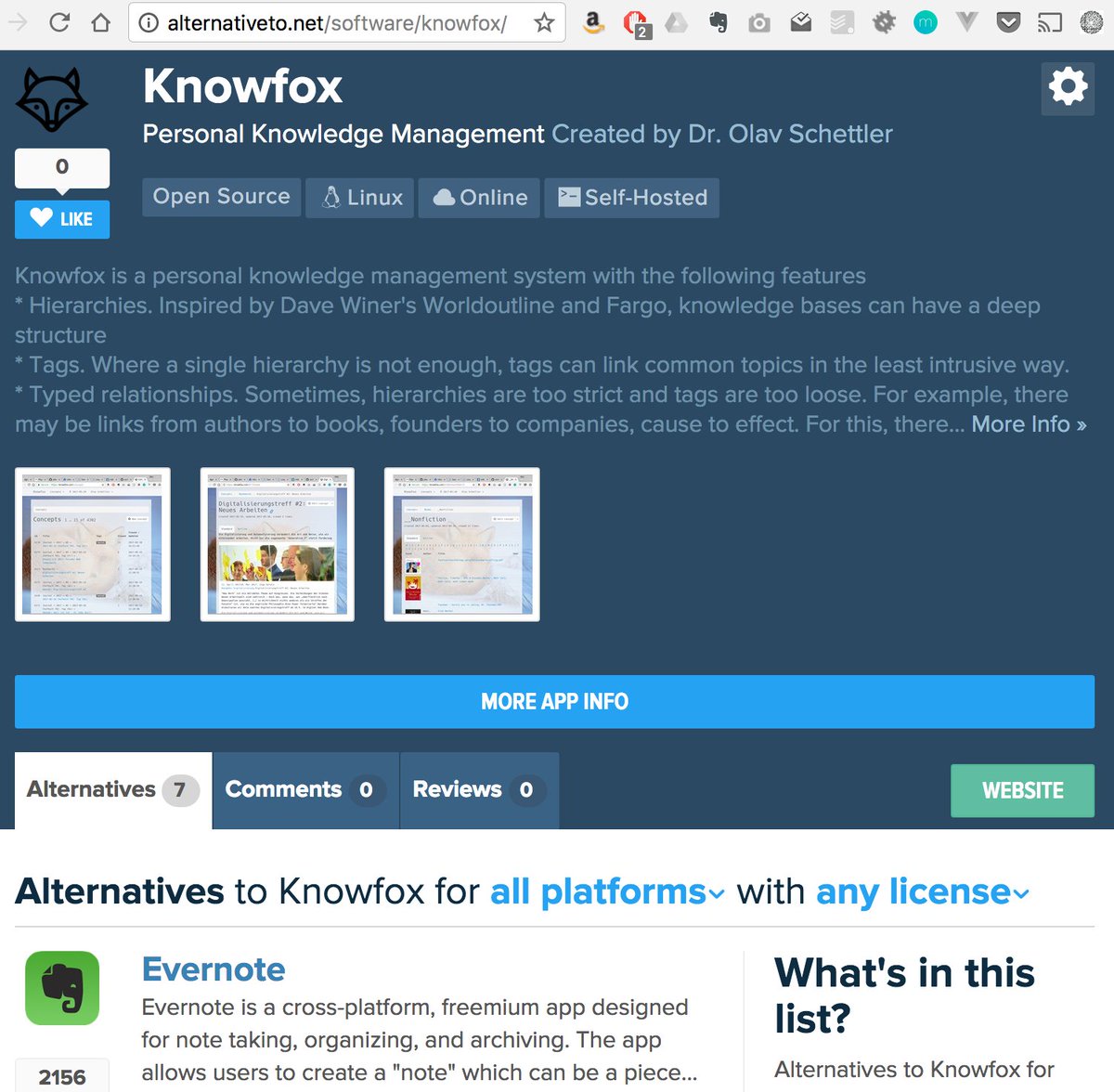
Task: Like Knowfox with the heart button
Action: tap(62, 219)
